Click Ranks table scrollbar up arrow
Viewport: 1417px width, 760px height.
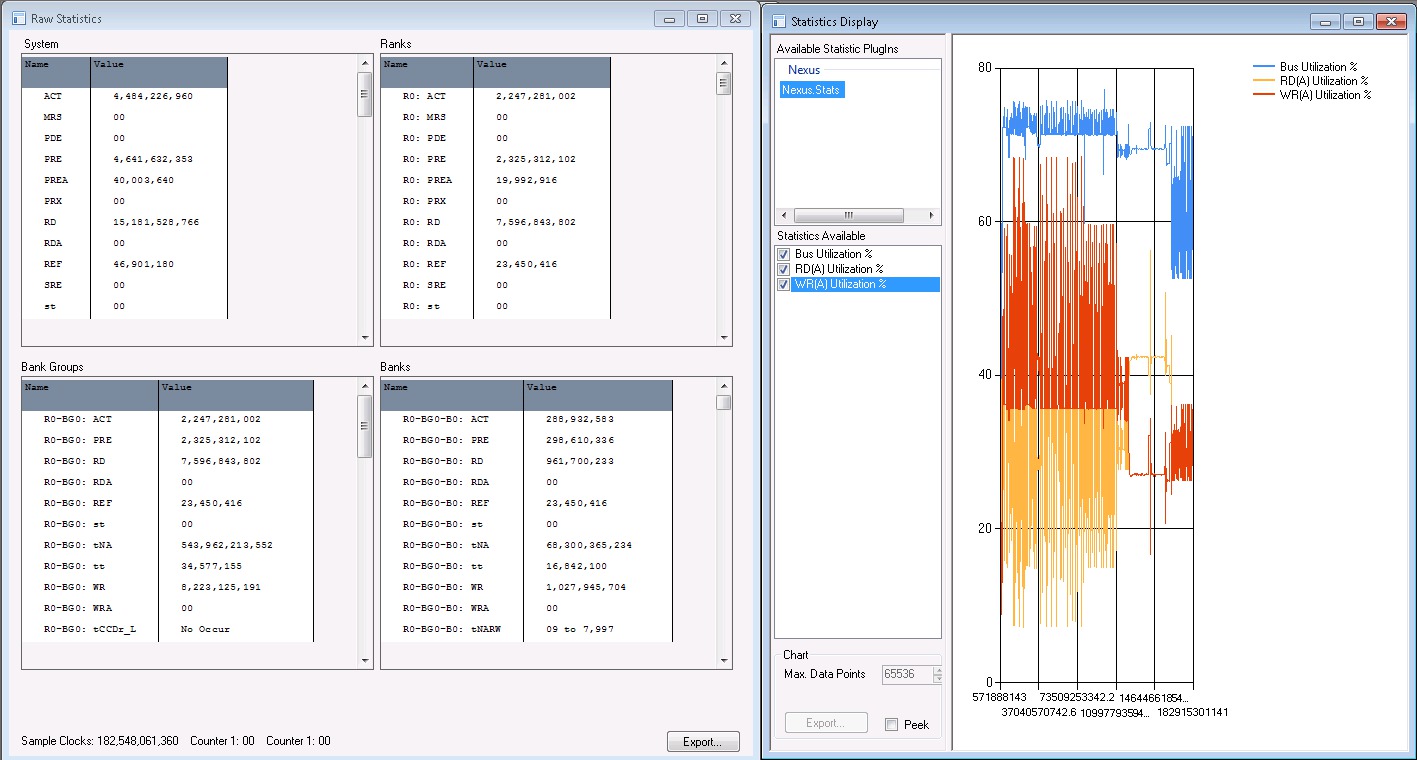pyautogui.click(x=724, y=63)
